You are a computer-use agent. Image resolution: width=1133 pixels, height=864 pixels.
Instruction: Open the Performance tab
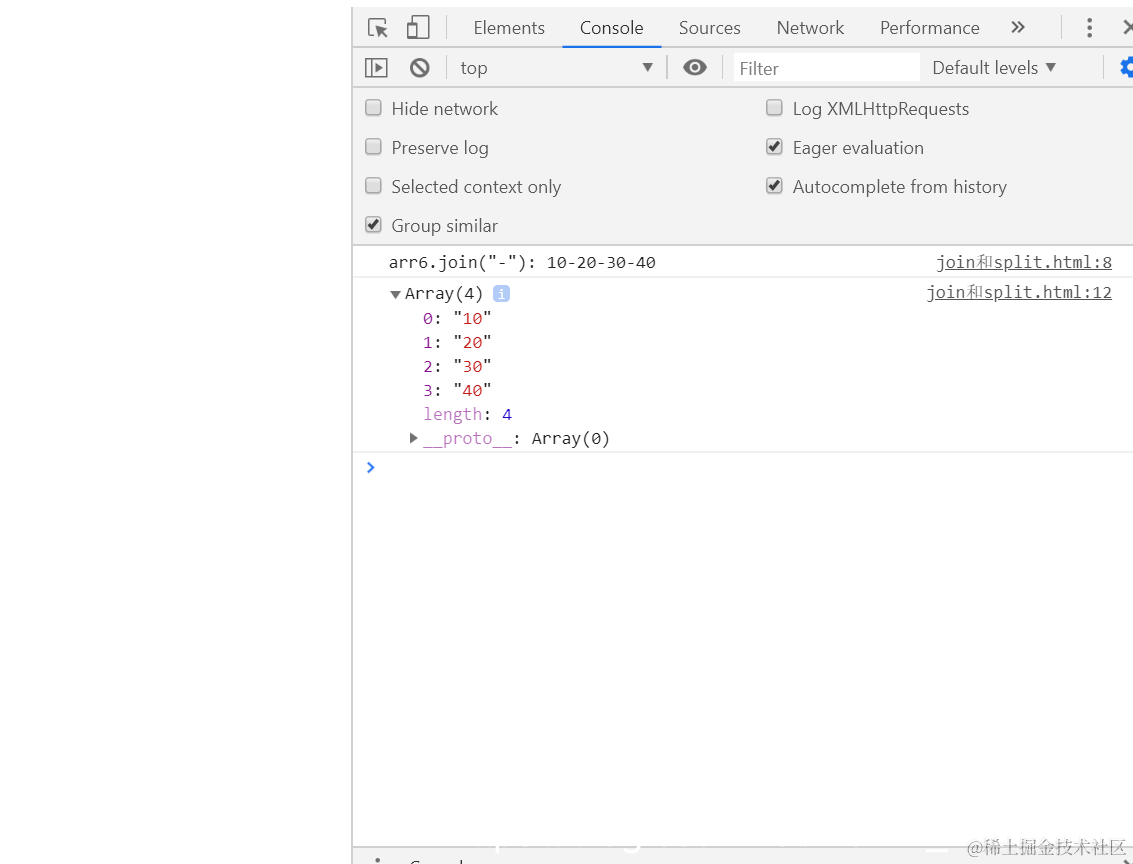click(929, 27)
